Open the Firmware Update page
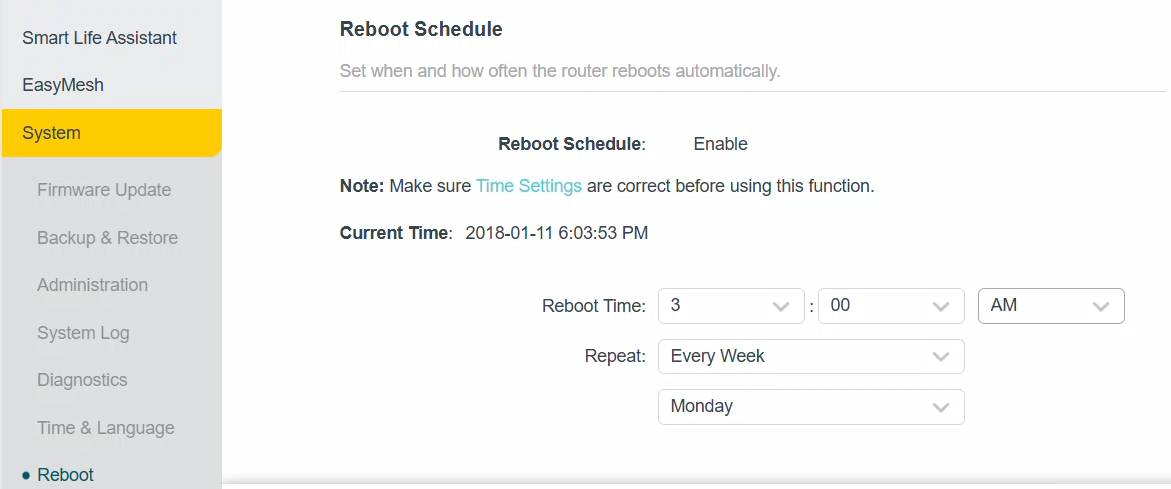This screenshot has height=489, width=1171. pyautogui.click(x=104, y=190)
